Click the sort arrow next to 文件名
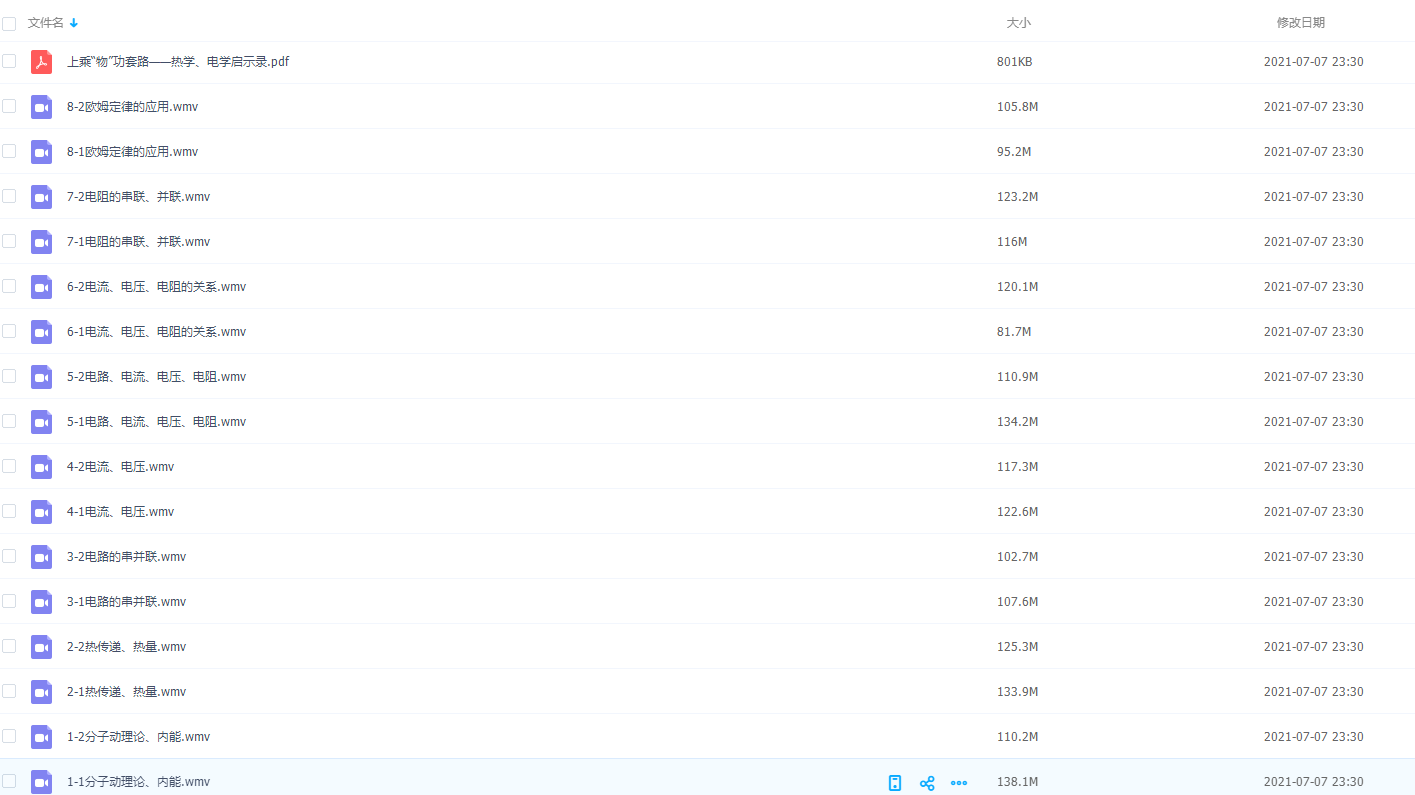Viewport: 1415px width, 795px height. click(x=74, y=23)
